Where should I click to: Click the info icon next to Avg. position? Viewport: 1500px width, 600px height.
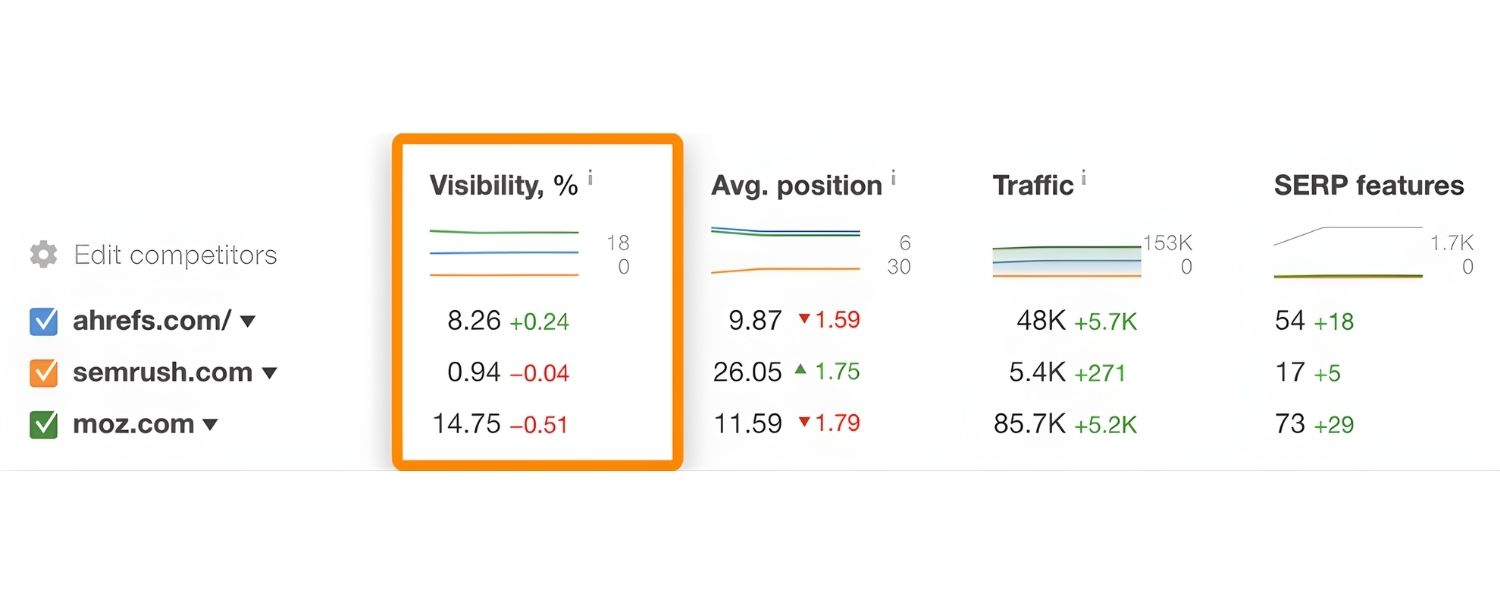[x=893, y=179]
